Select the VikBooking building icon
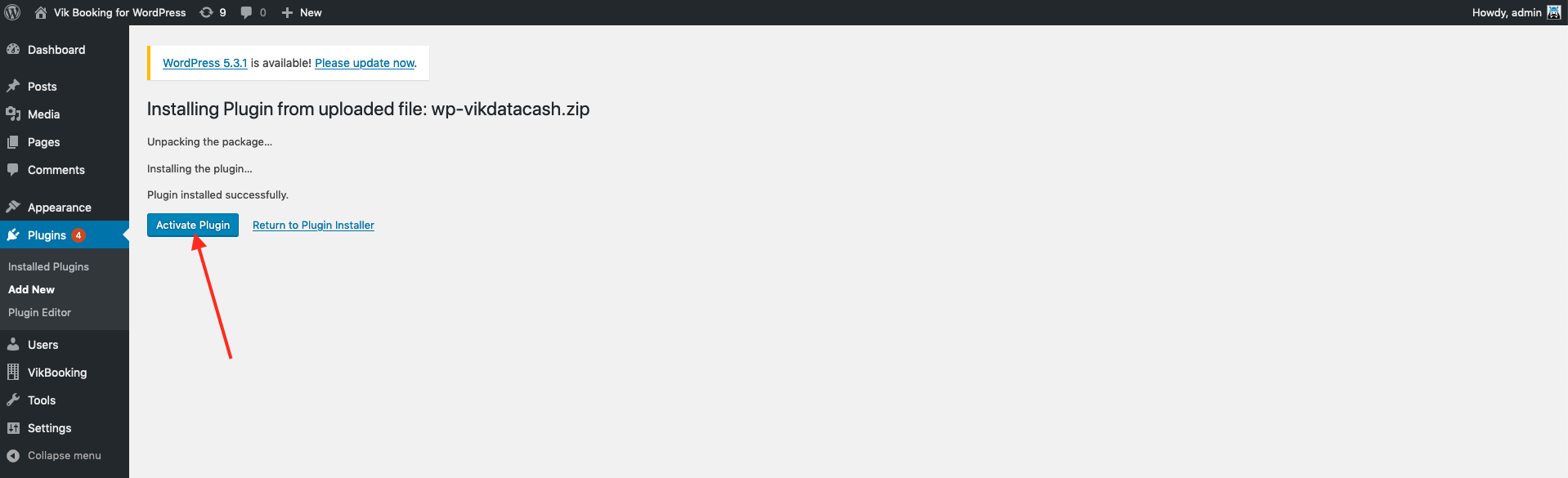Viewport: 1568px width, 478px height. pyautogui.click(x=13, y=372)
